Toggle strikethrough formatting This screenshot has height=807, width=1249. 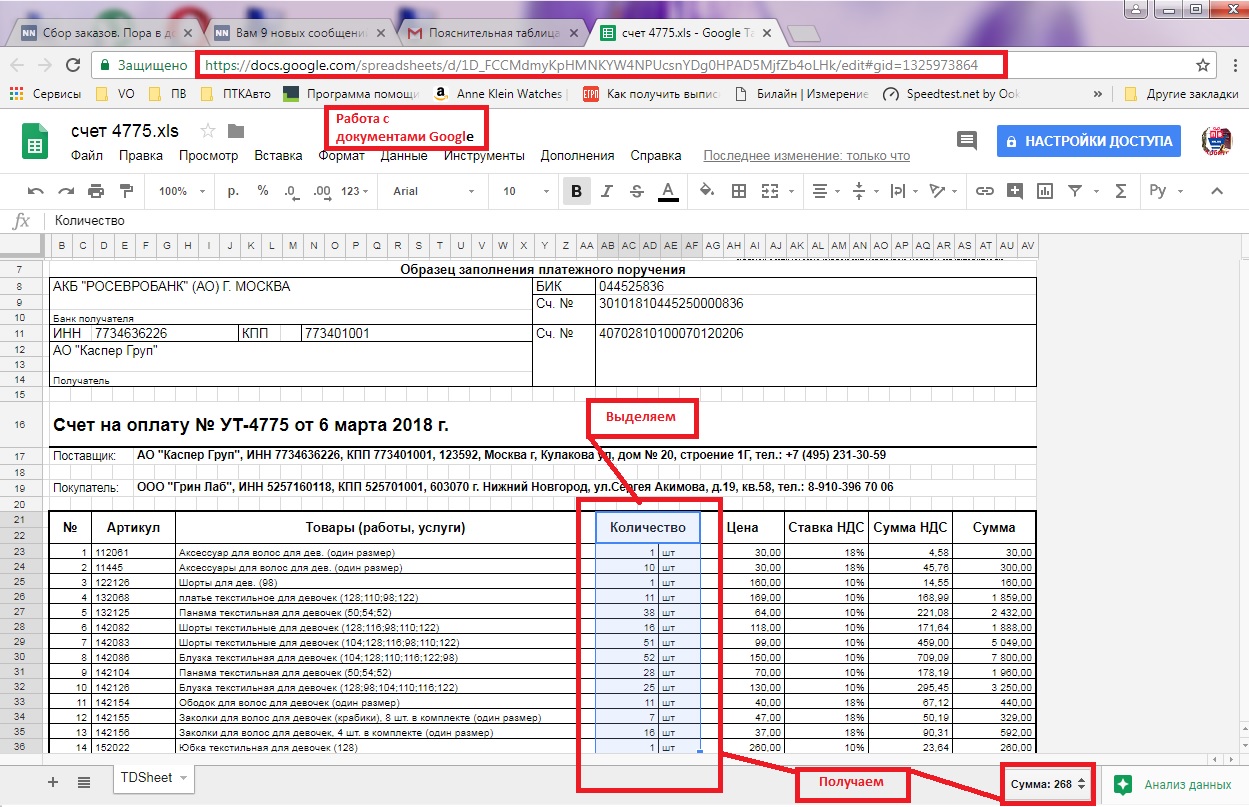636,191
